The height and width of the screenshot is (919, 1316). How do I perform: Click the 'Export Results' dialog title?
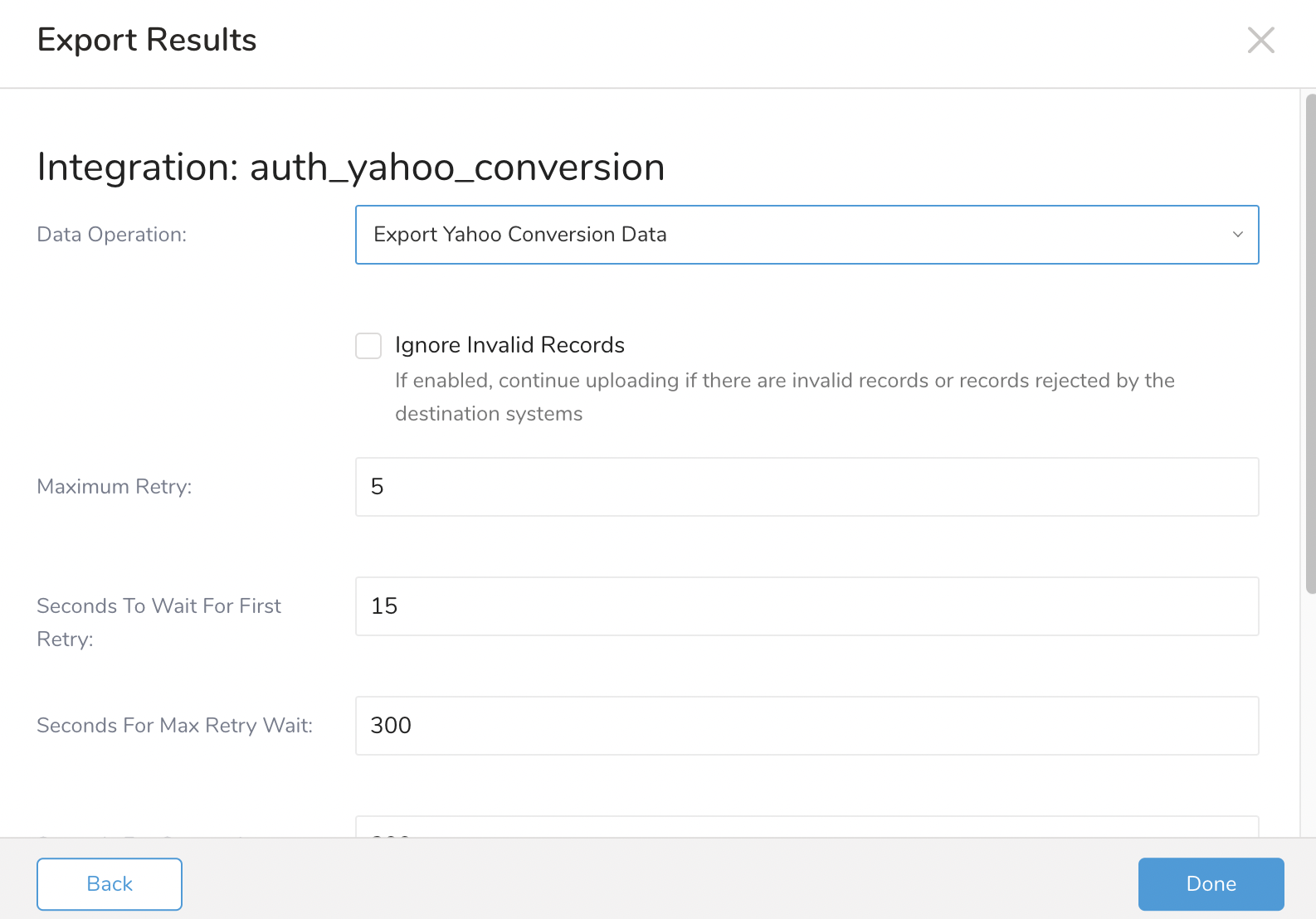click(x=147, y=40)
